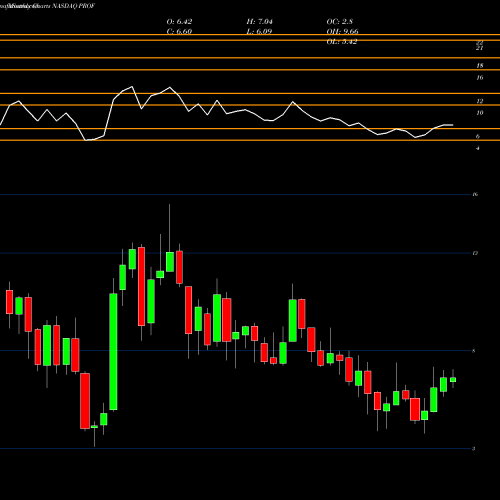The height and width of the screenshot is (500, 500).
Task: Click the tallest green candlestick body
Action: tap(113, 352)
